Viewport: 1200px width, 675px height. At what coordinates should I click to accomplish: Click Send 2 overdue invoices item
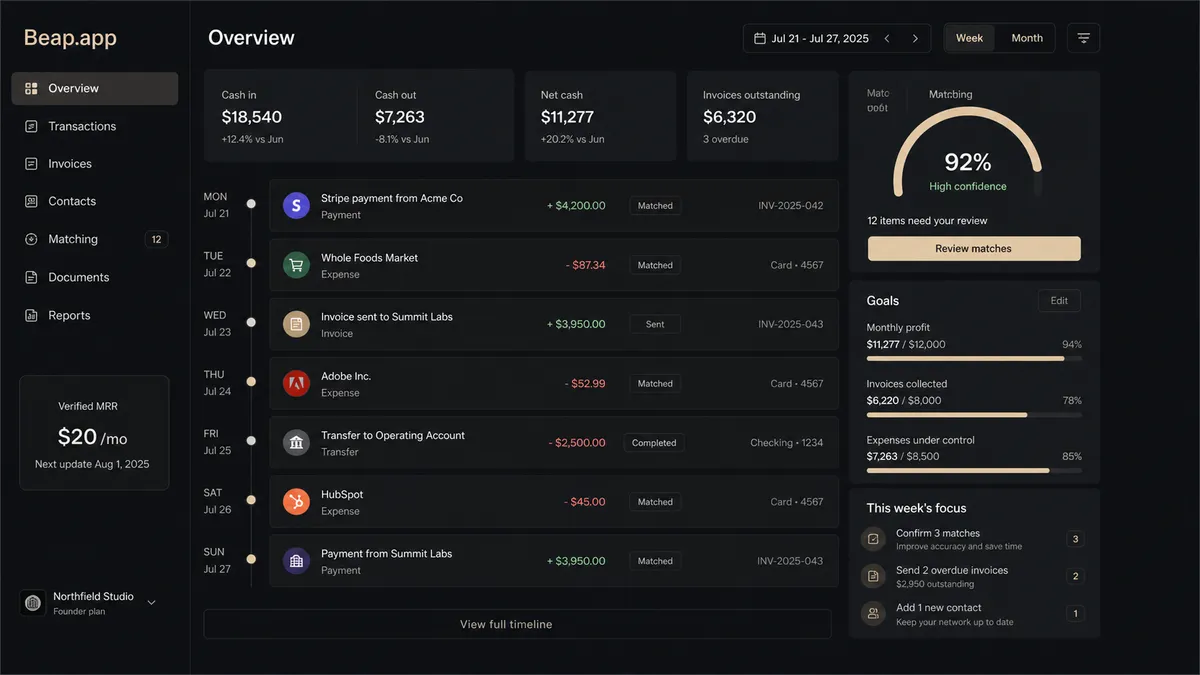point(972,576)
